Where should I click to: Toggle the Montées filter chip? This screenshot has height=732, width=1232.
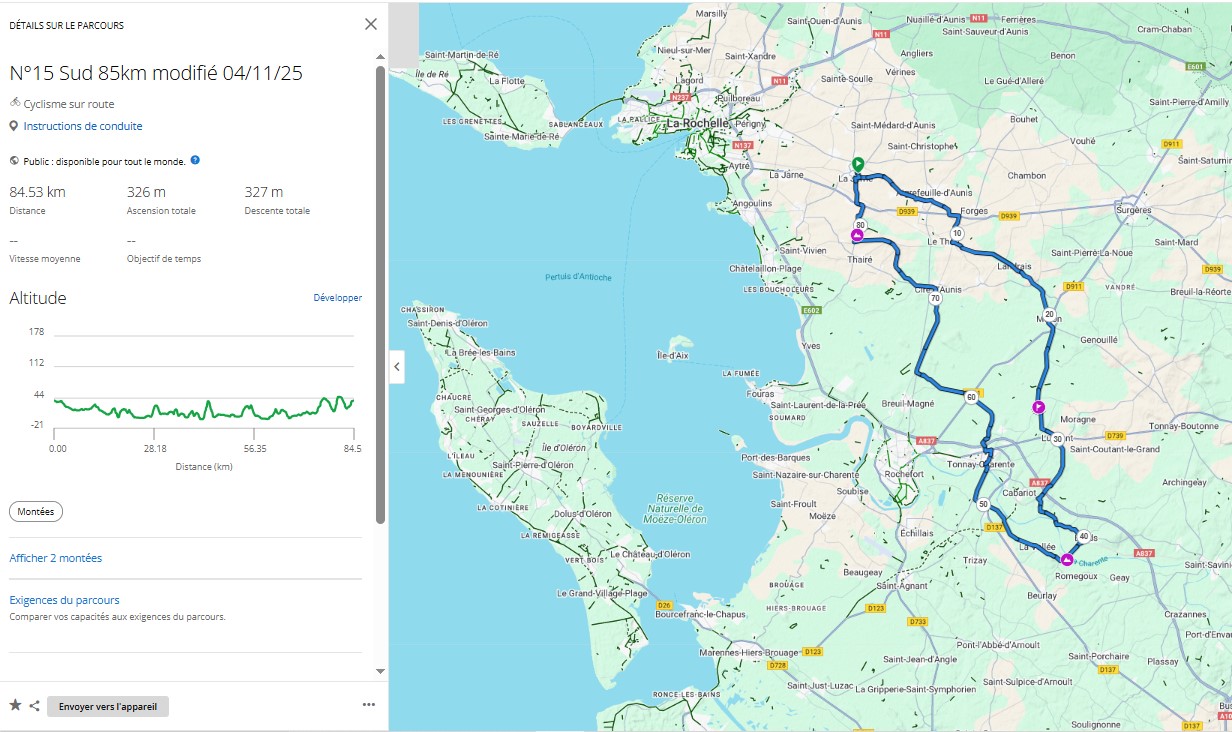[x=36, y=511]
